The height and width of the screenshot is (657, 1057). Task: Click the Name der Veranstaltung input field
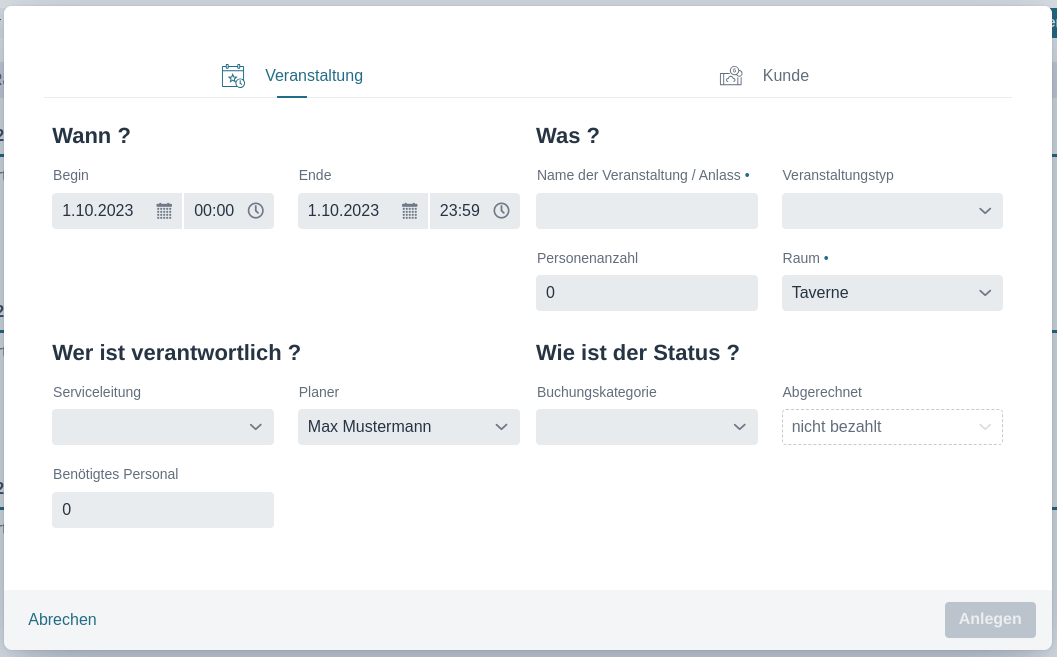coord(646,211)
